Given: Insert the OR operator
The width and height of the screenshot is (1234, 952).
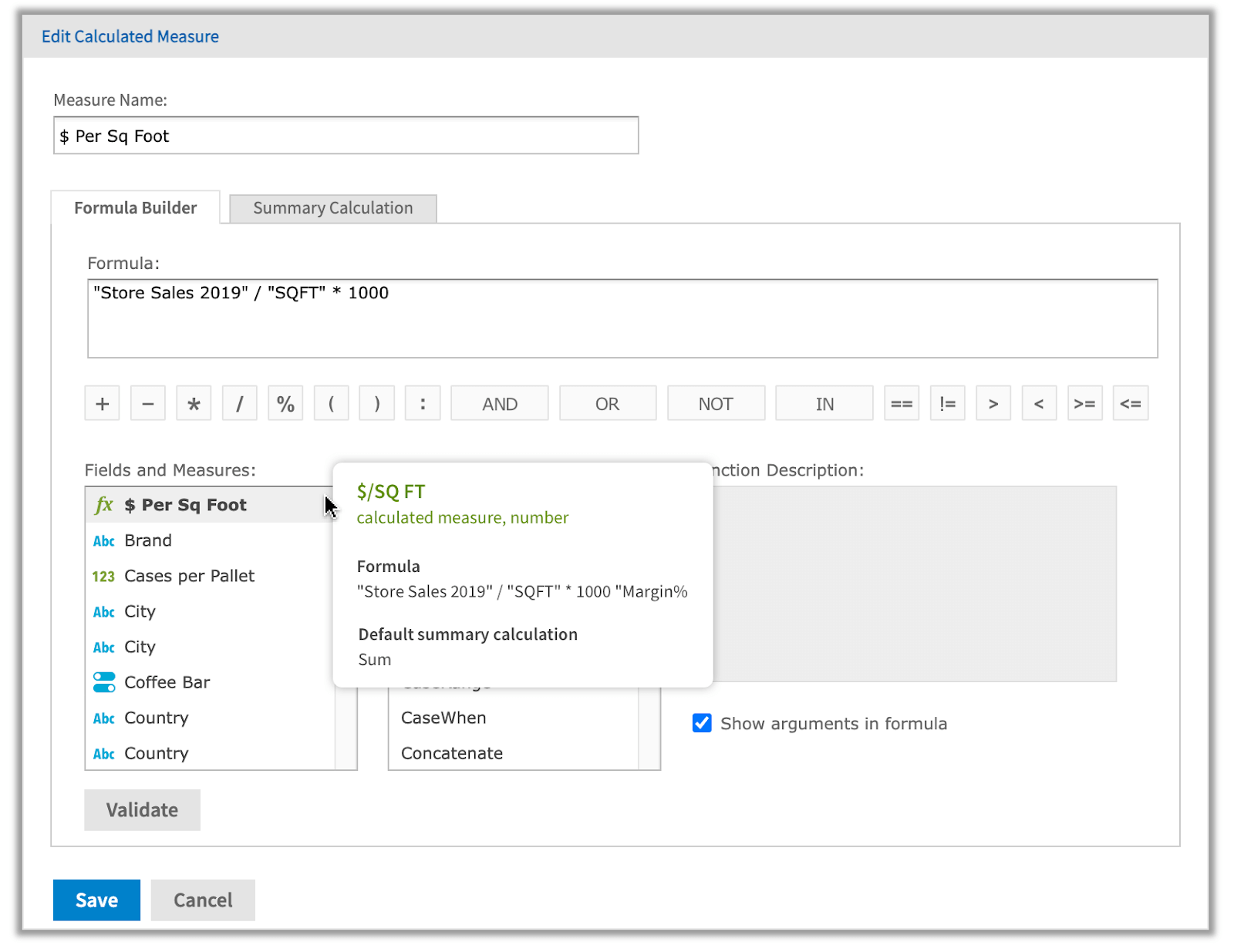Looking at the screenshot, I should [x=608, y=403].
